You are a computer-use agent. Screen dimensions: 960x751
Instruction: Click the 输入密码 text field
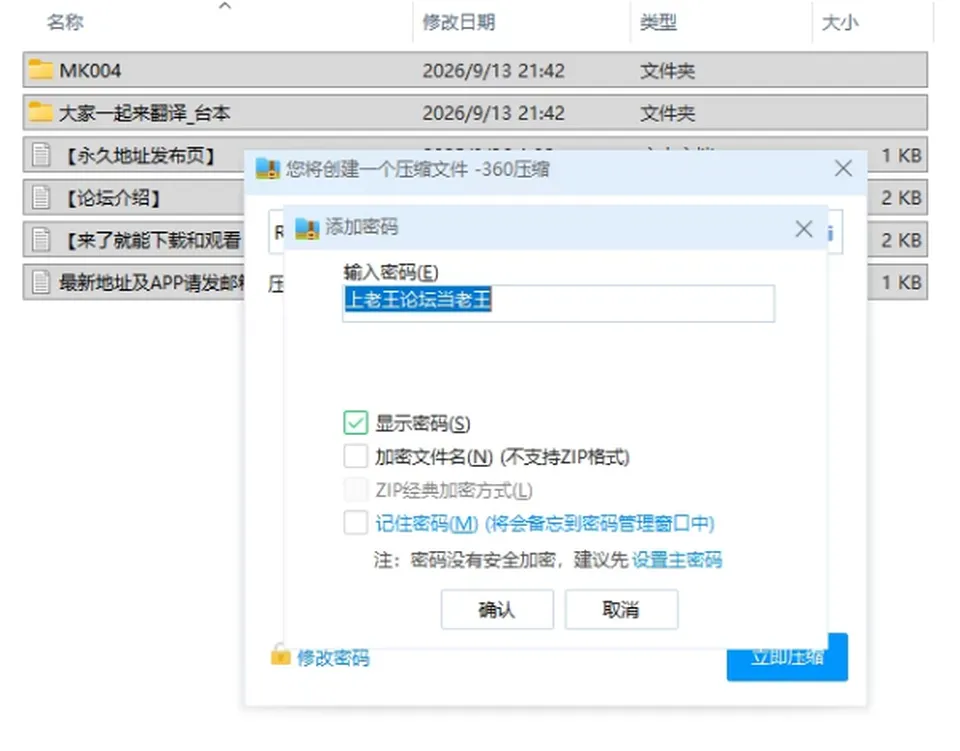point(558,303)
